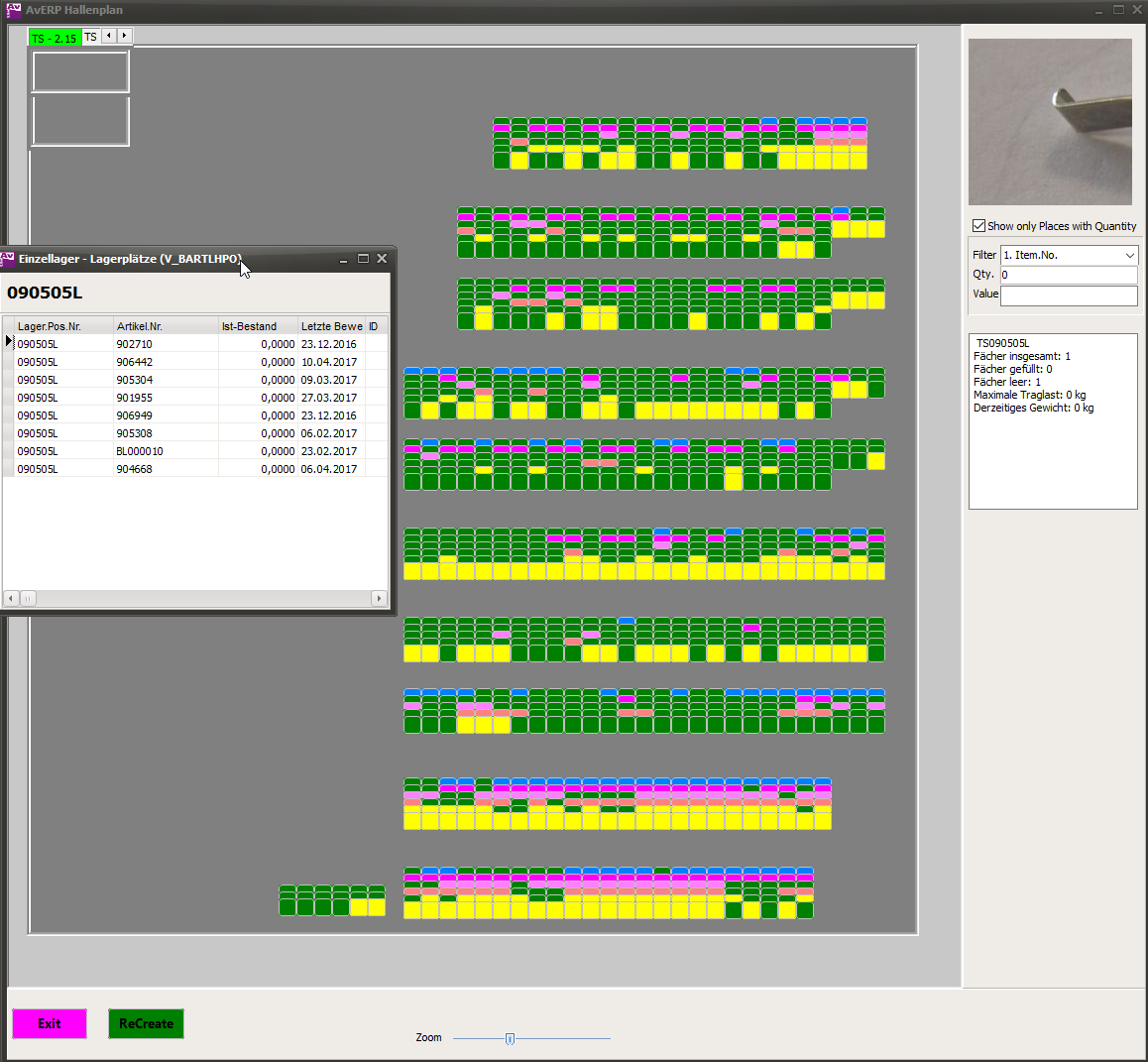
Task: Select the partially hidden TS tab
Action: point(90,37)
